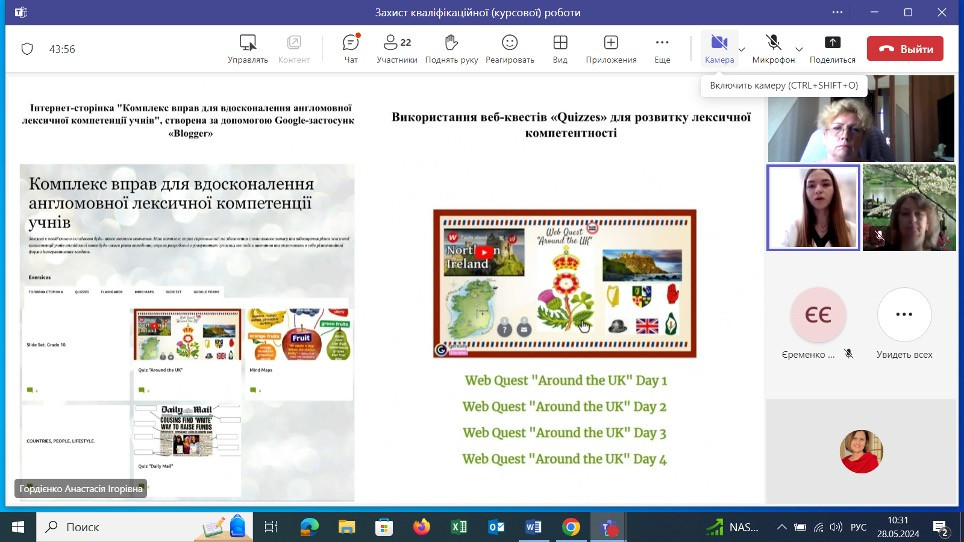Open File Explorer from the taskbar
The width and height of the screenshot is (964, 542).
(x=347, y=527)
